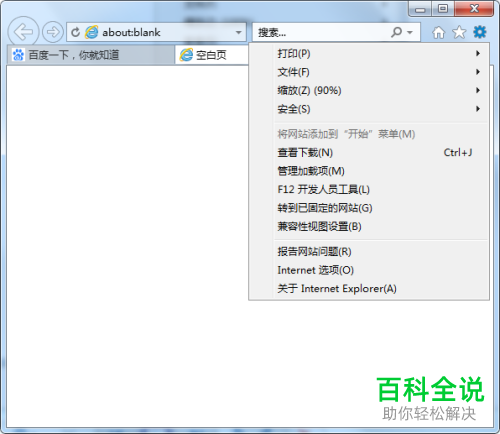Open the 安全(S) menu item

(x=369, y=109)
